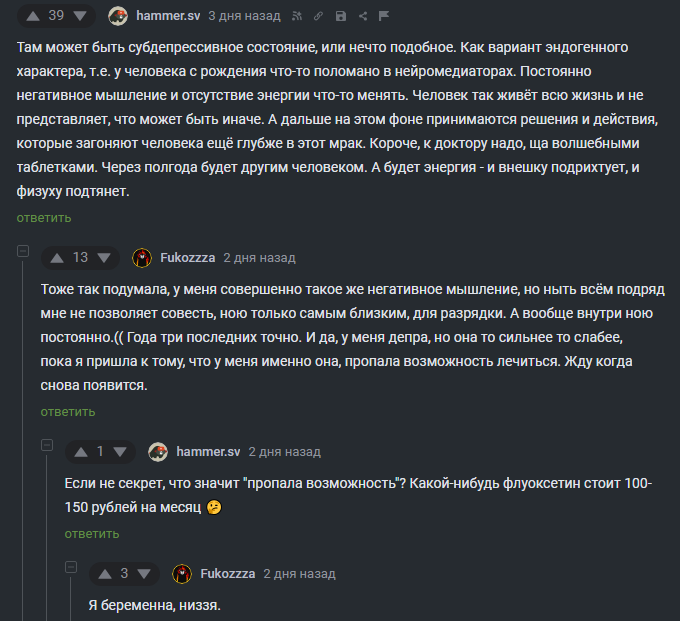Upvote the top comment with 39 rating

point(32,16)
